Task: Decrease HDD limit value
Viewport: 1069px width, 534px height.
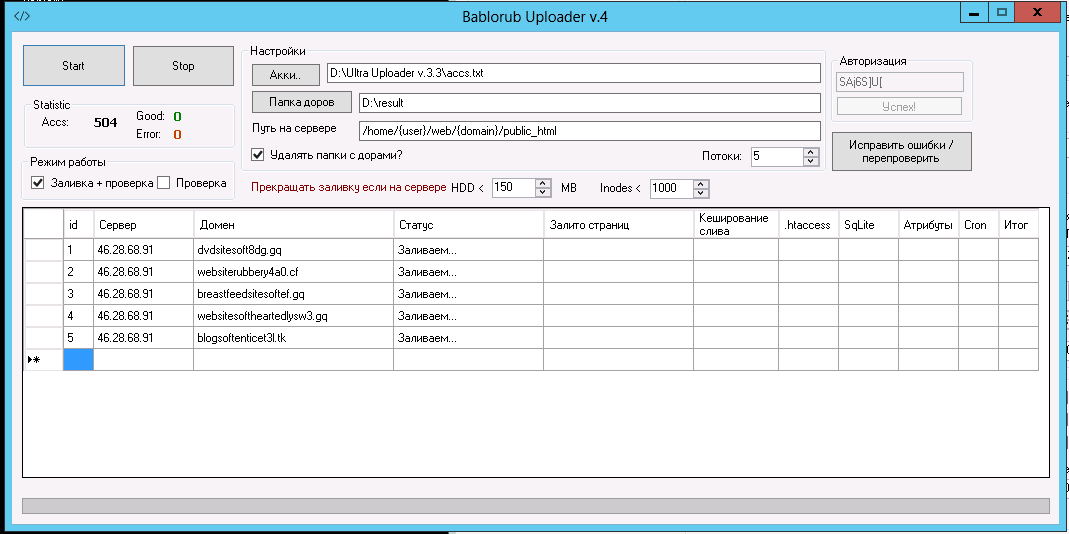Action: [543, 192]
